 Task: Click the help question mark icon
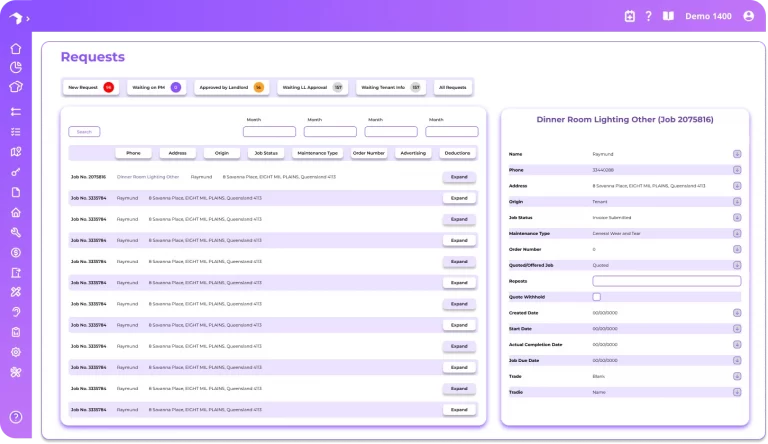(x=648, y=16)
